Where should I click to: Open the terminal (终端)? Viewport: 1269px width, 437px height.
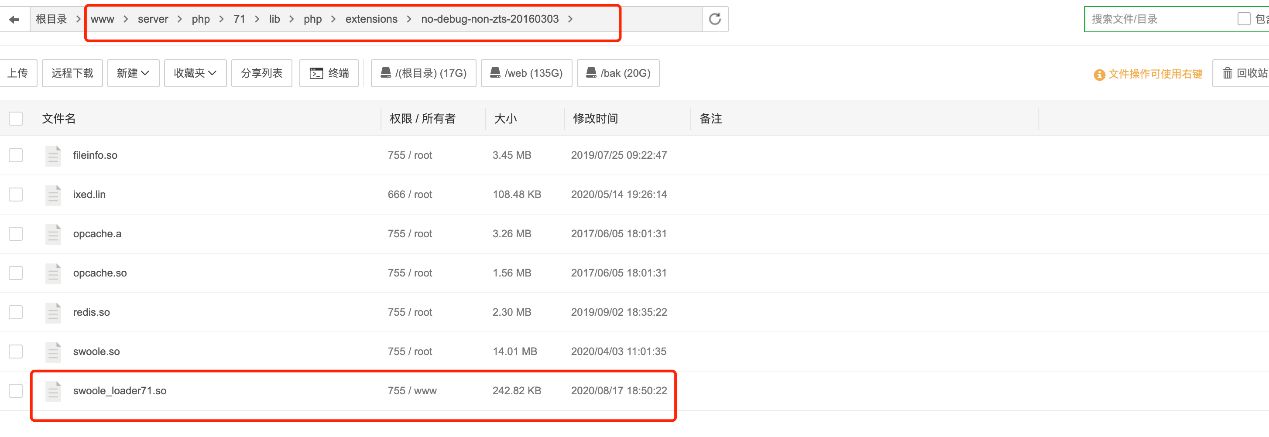(x=329, y=73)
